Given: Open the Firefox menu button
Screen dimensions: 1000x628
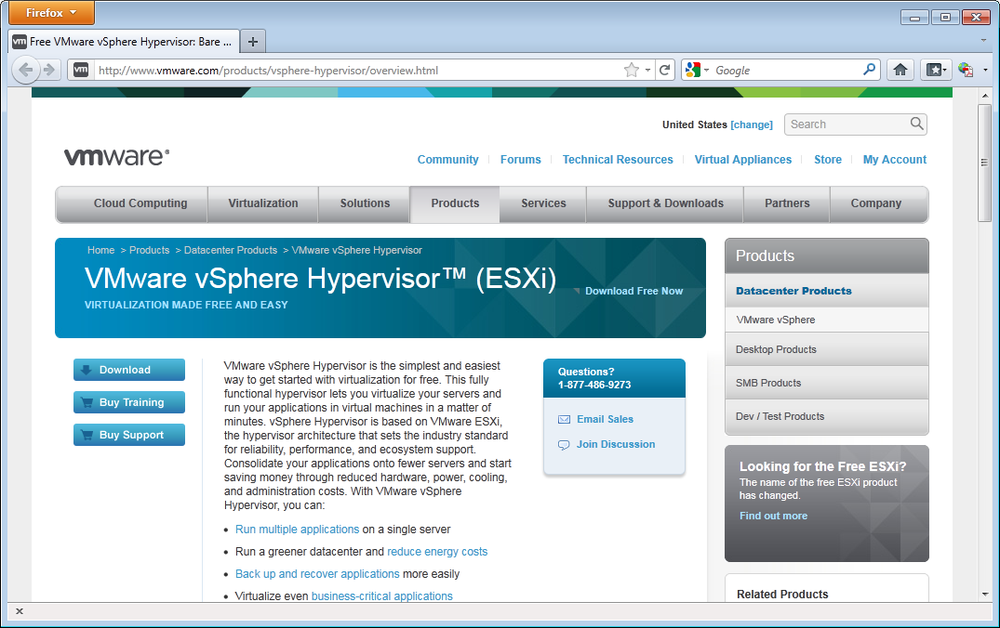Looking at the screenshot, I should pyautogui.click(x=50, y=12).
